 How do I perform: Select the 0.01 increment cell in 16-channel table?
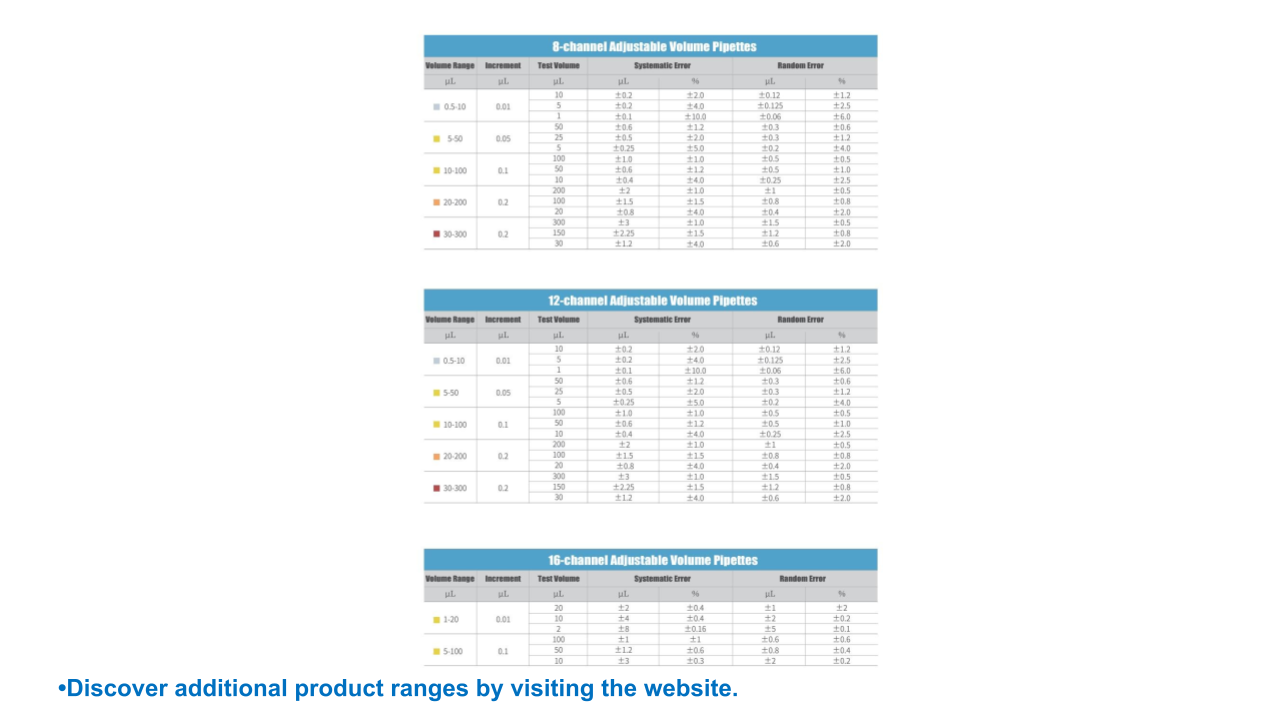503,620
